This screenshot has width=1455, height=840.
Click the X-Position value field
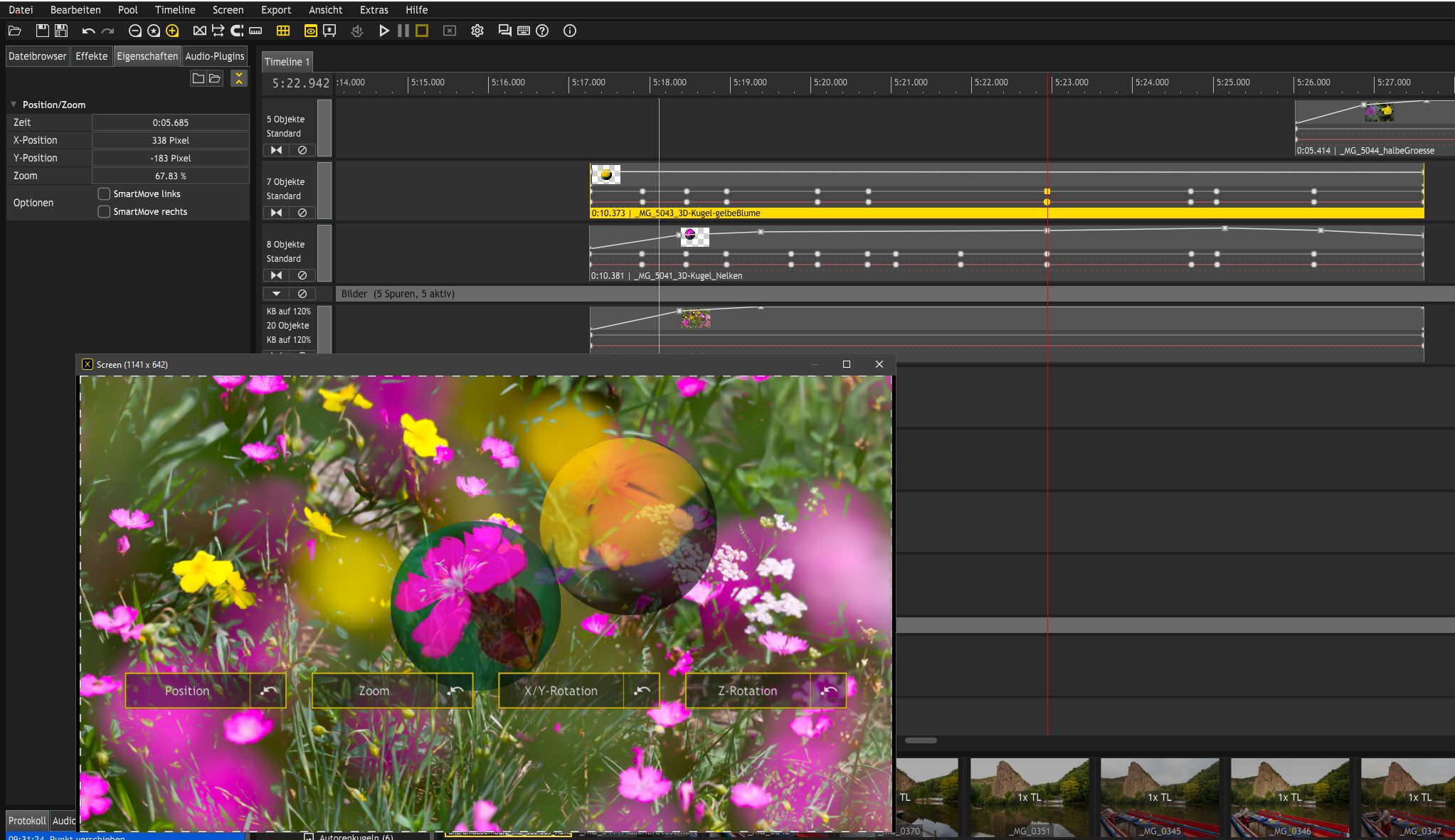pos(171,140)
